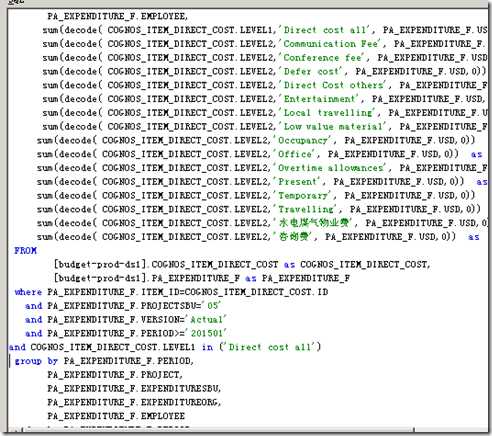Click the 'Temporary' string literal
Image resolution: width=492 pixels, height=436 pixels.
[x=304, y=195]
